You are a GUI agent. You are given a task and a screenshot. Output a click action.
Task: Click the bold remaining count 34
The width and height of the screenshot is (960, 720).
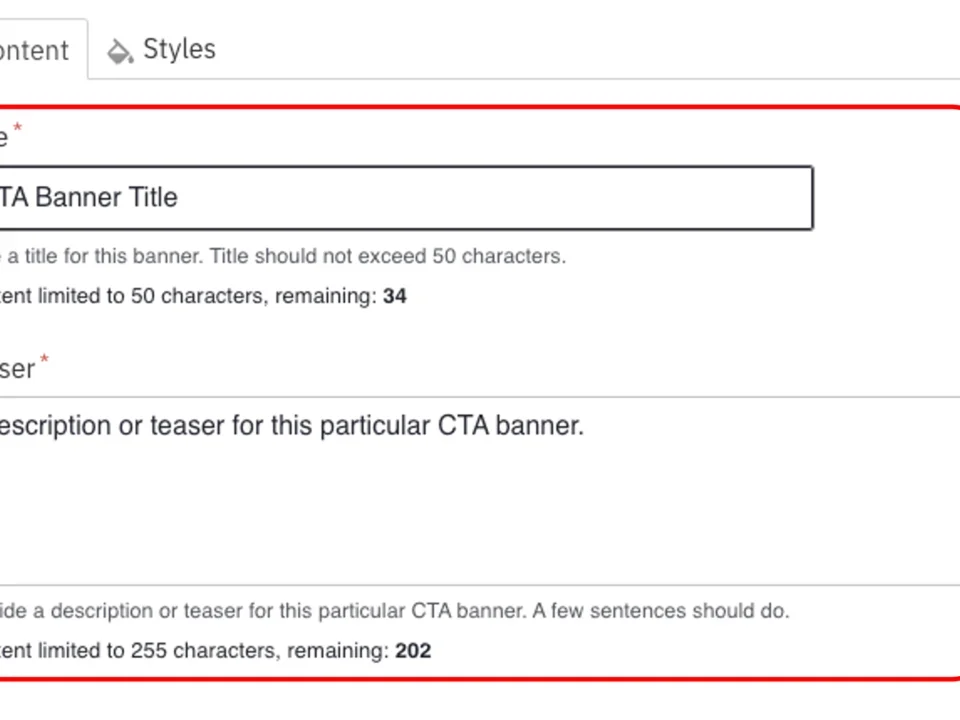(394, 295)
